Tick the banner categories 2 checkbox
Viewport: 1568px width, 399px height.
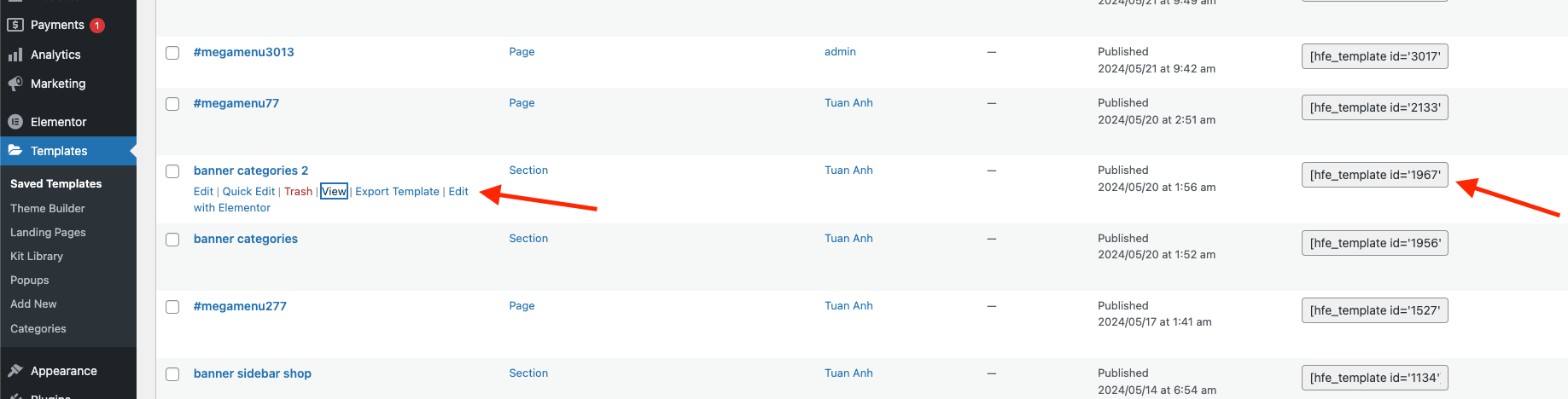click(x=172, y=171)
